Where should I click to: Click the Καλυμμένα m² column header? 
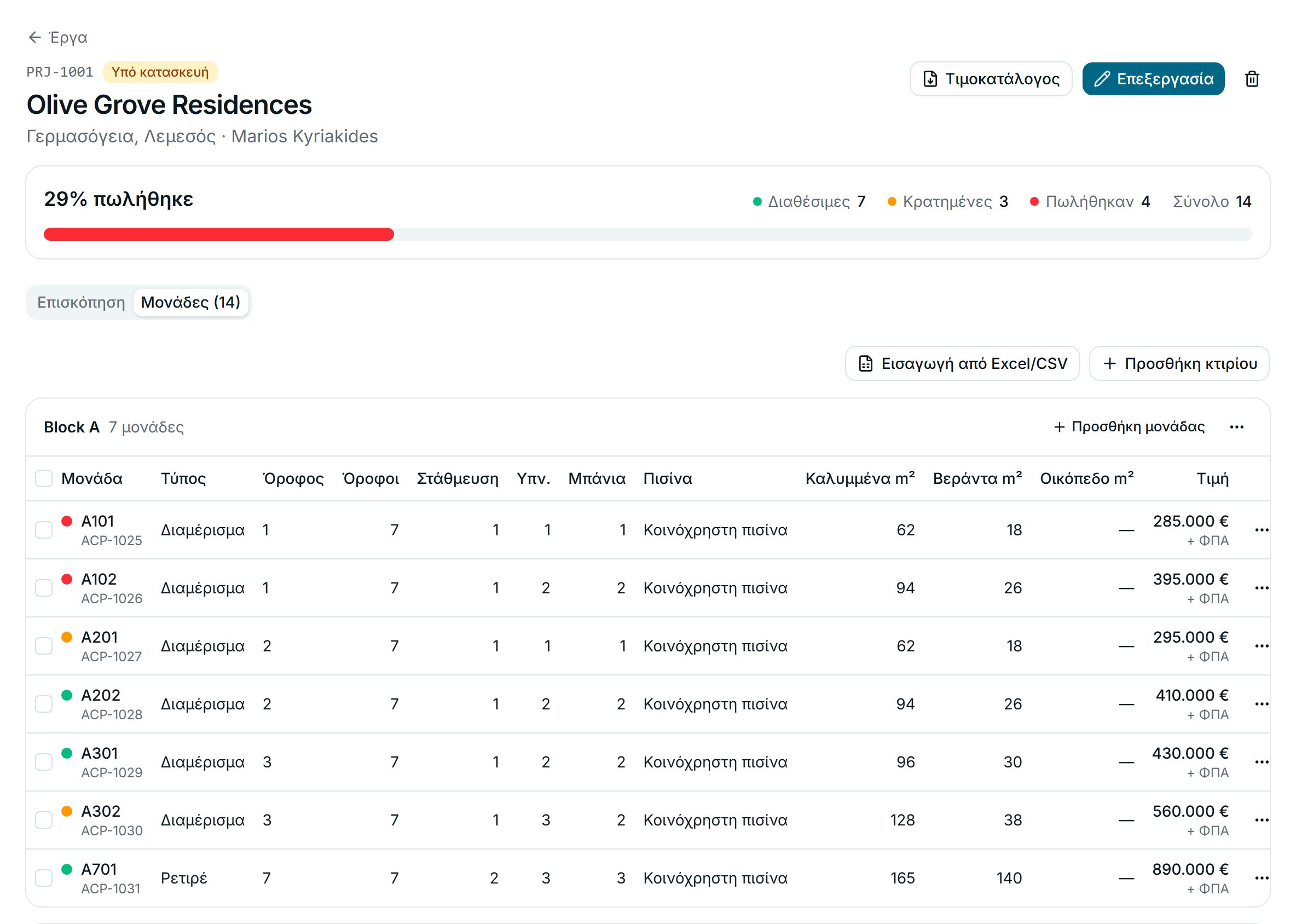click(x=860, y=478)
